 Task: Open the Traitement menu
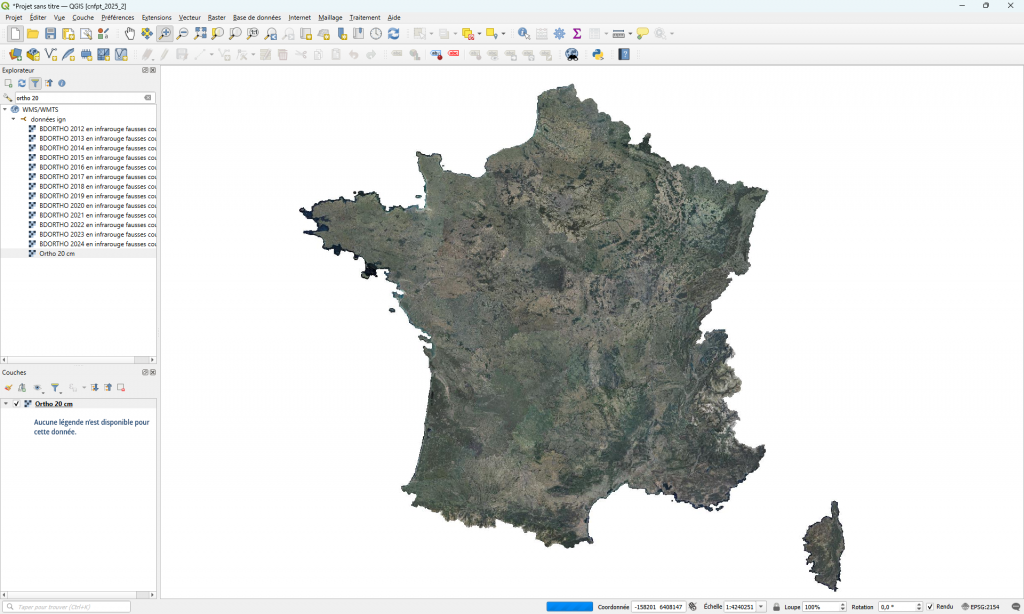(x=364, y=17)
